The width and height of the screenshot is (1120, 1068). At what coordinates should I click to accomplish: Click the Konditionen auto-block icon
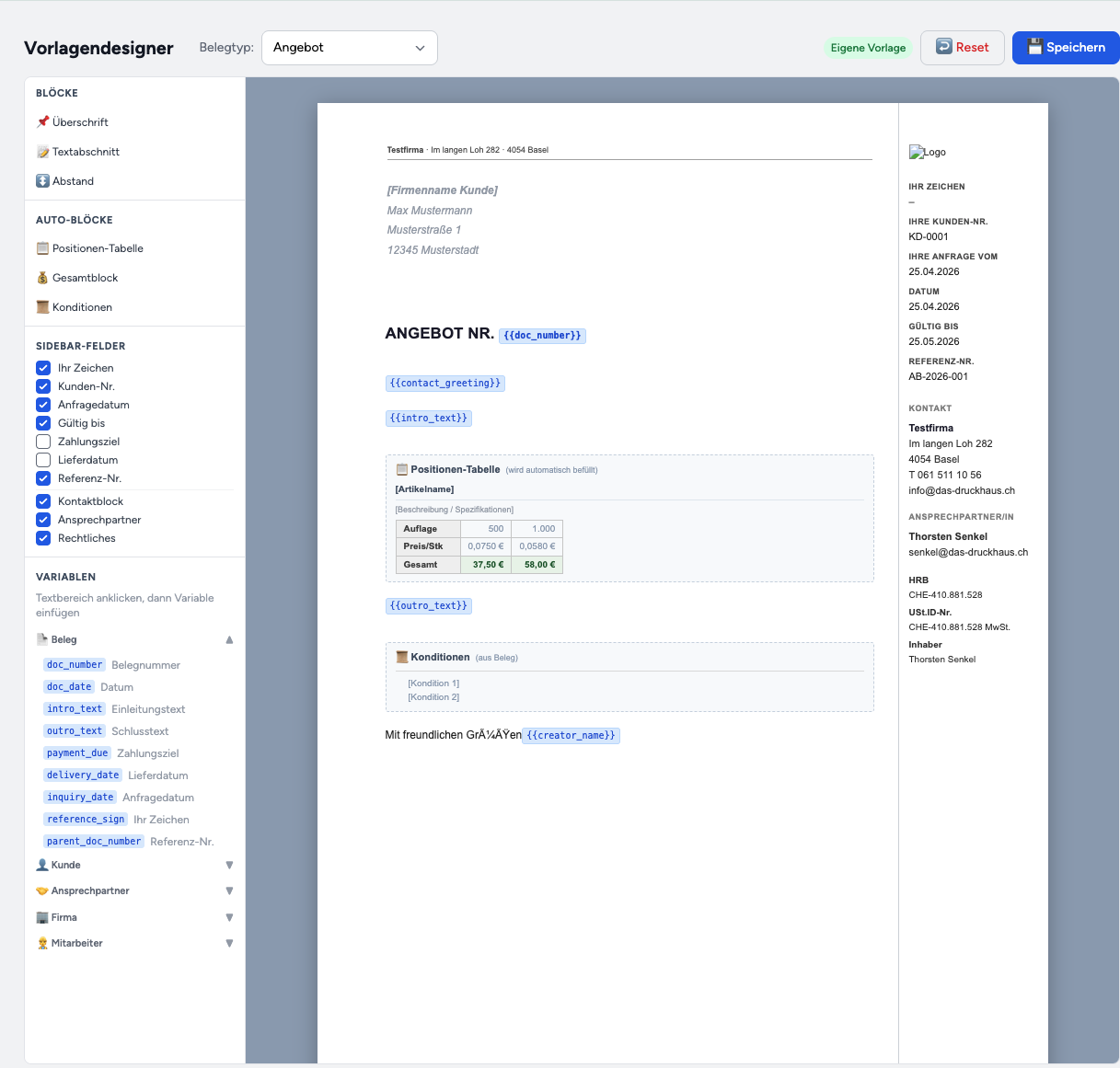coord(40,306)
